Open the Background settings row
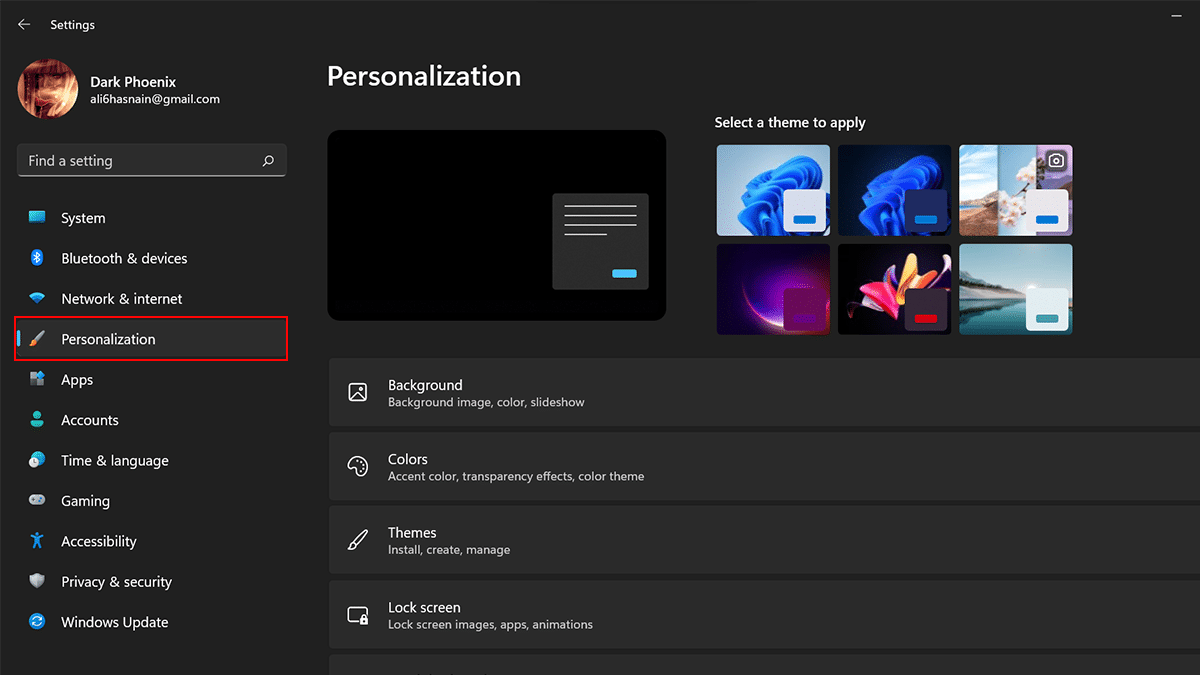The height and width of the screenshot is (675, 1200). click(760, 392)
